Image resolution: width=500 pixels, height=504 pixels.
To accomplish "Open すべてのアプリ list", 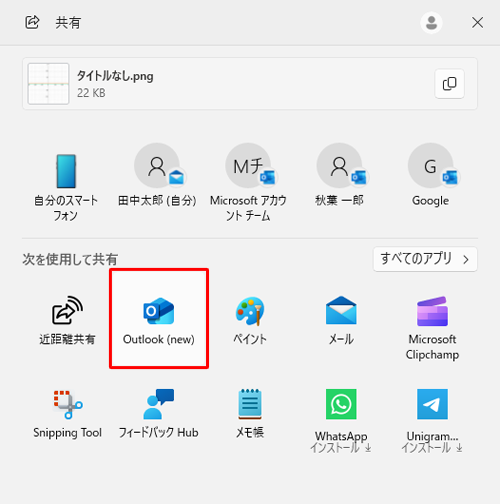I will click(x=425, y=259).
